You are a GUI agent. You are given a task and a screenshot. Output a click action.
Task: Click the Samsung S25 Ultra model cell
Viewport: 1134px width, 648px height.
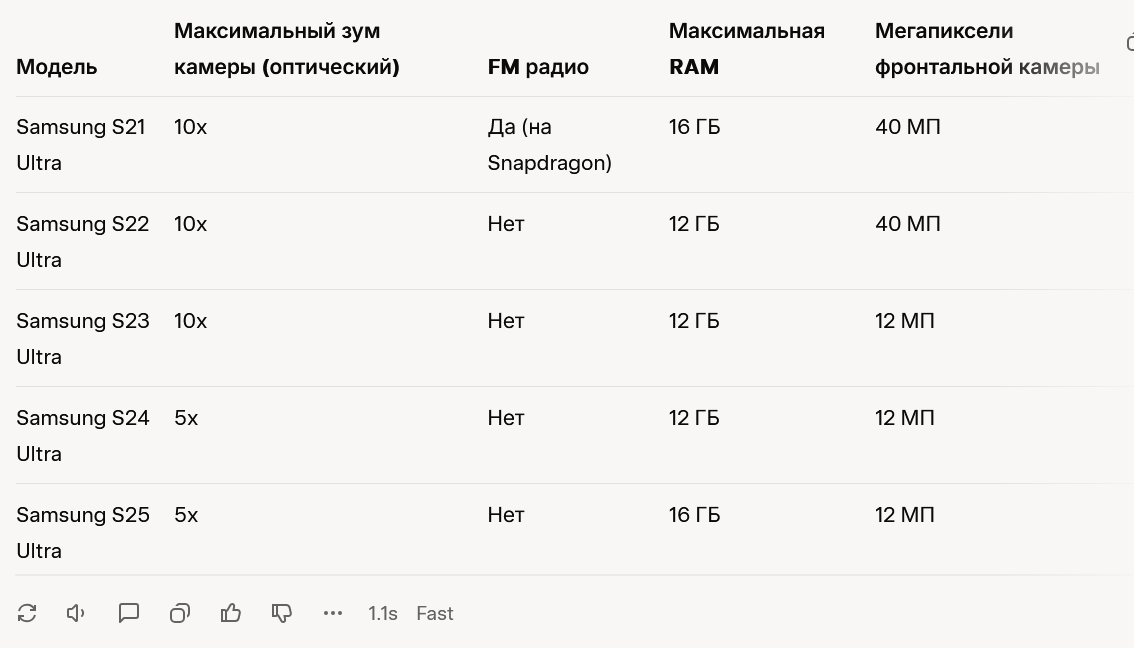point(82,532)
